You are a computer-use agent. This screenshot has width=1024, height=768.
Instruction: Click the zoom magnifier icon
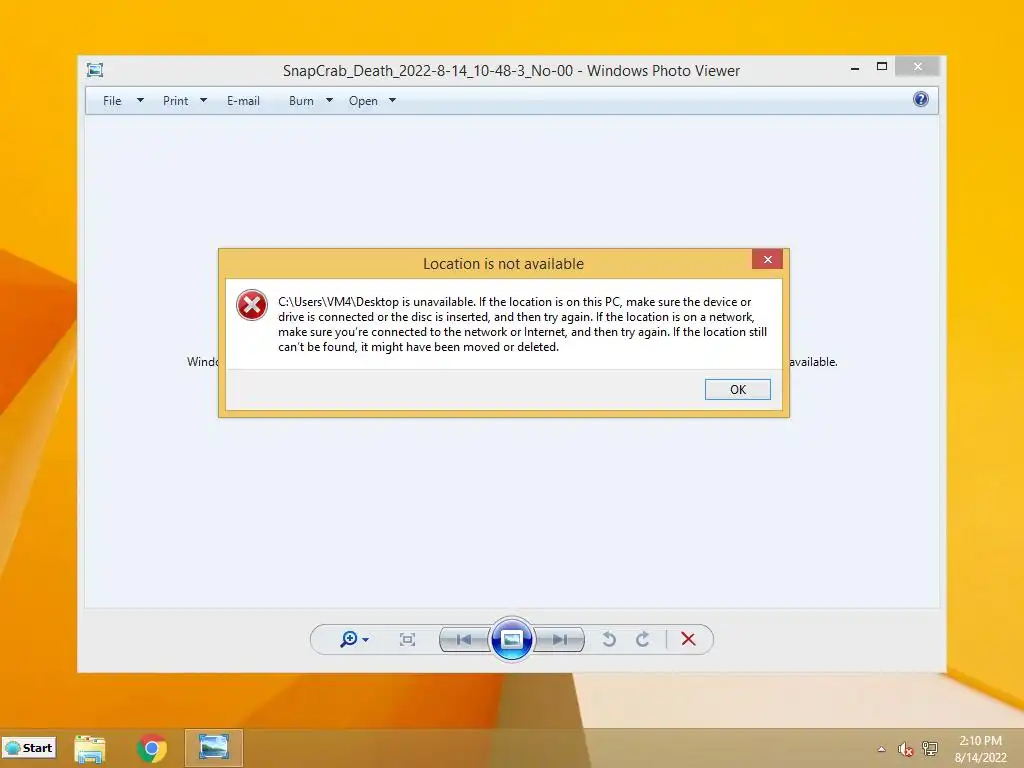[x=349, y=639]
